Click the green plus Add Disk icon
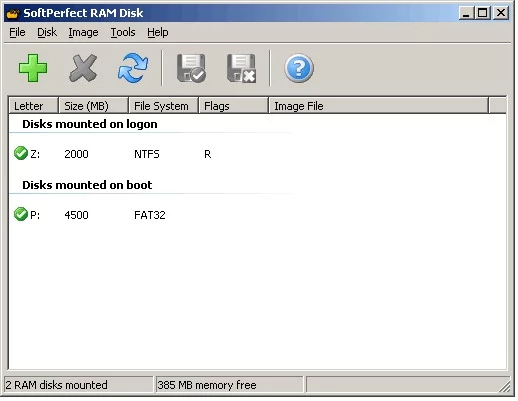This screenshot has width=518, height=401. tap(33, 68)
